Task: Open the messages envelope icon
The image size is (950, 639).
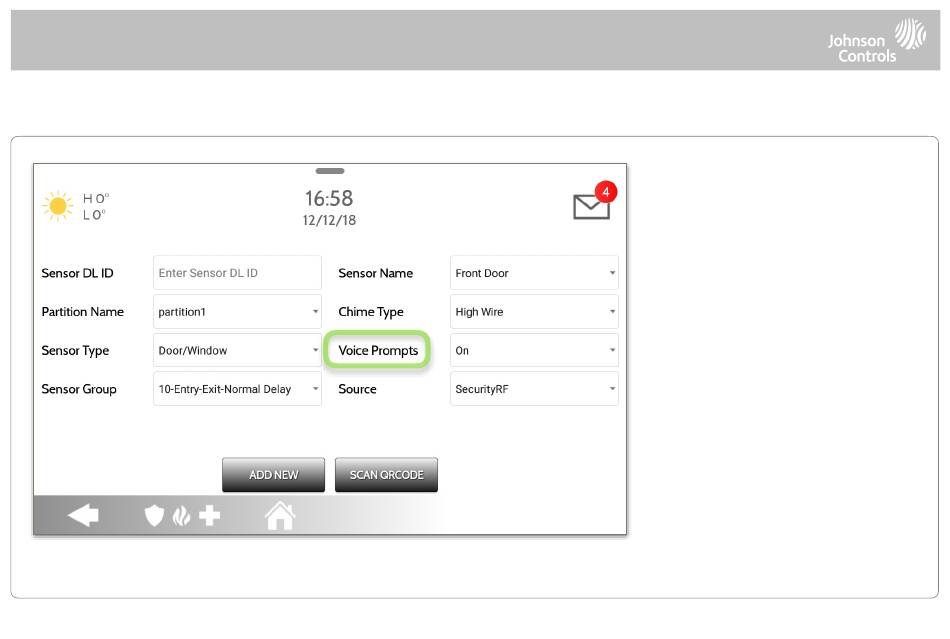Action: point(590,207)
